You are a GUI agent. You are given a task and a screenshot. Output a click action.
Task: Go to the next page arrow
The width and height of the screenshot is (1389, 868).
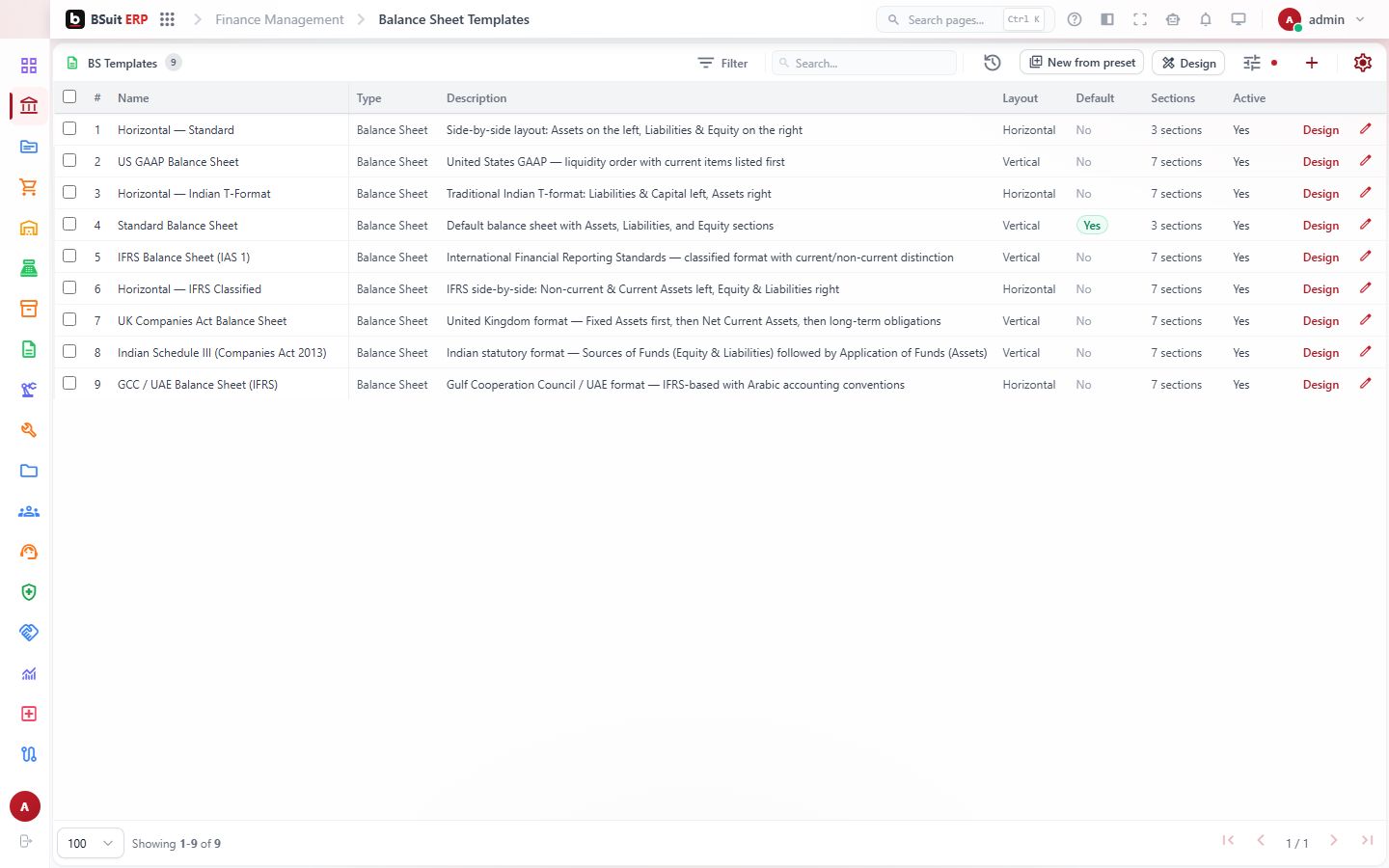click(x=1334, y=841)
